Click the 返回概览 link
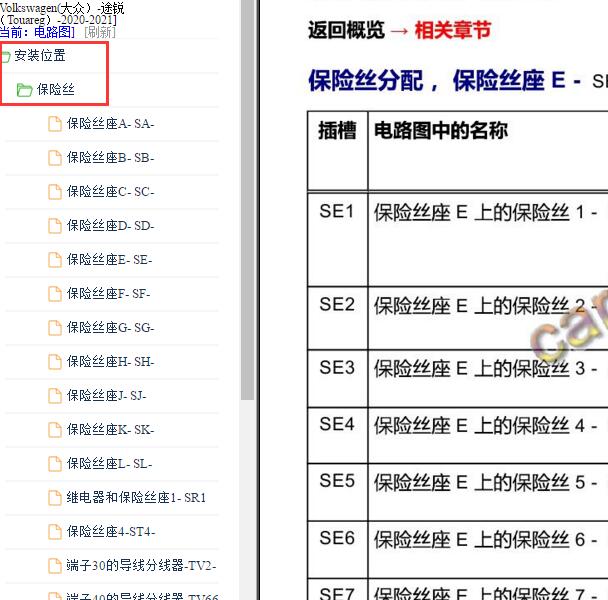This screenshot has height=600, width=608. click(346, 30)
